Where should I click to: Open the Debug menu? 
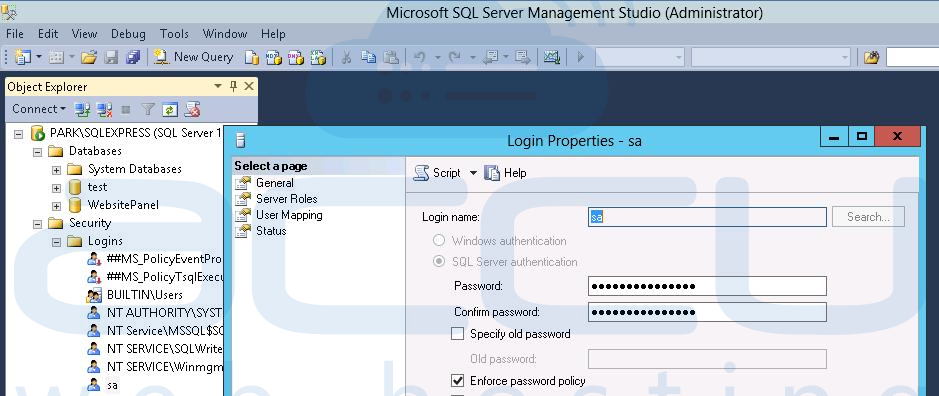128,34
